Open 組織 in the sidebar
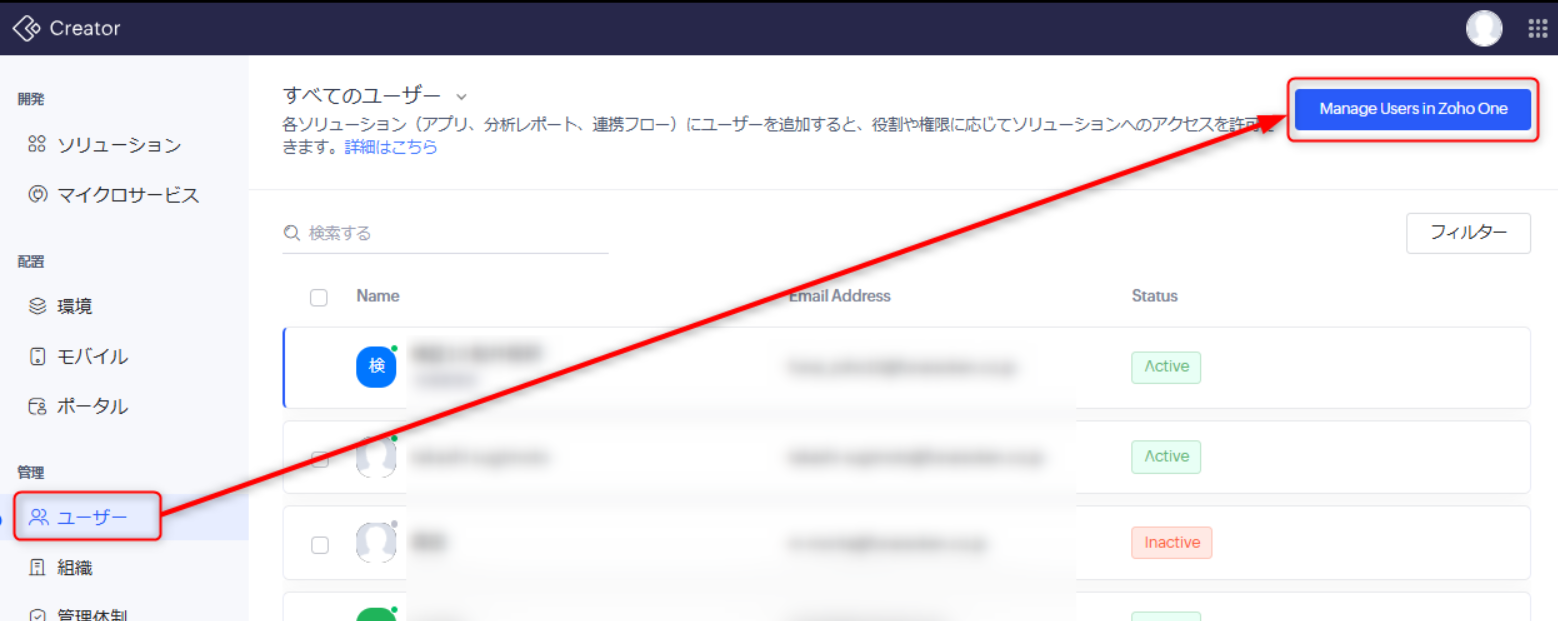This screenshot has width=1558, height=621. pyautogui.click(x=75, y=568)
